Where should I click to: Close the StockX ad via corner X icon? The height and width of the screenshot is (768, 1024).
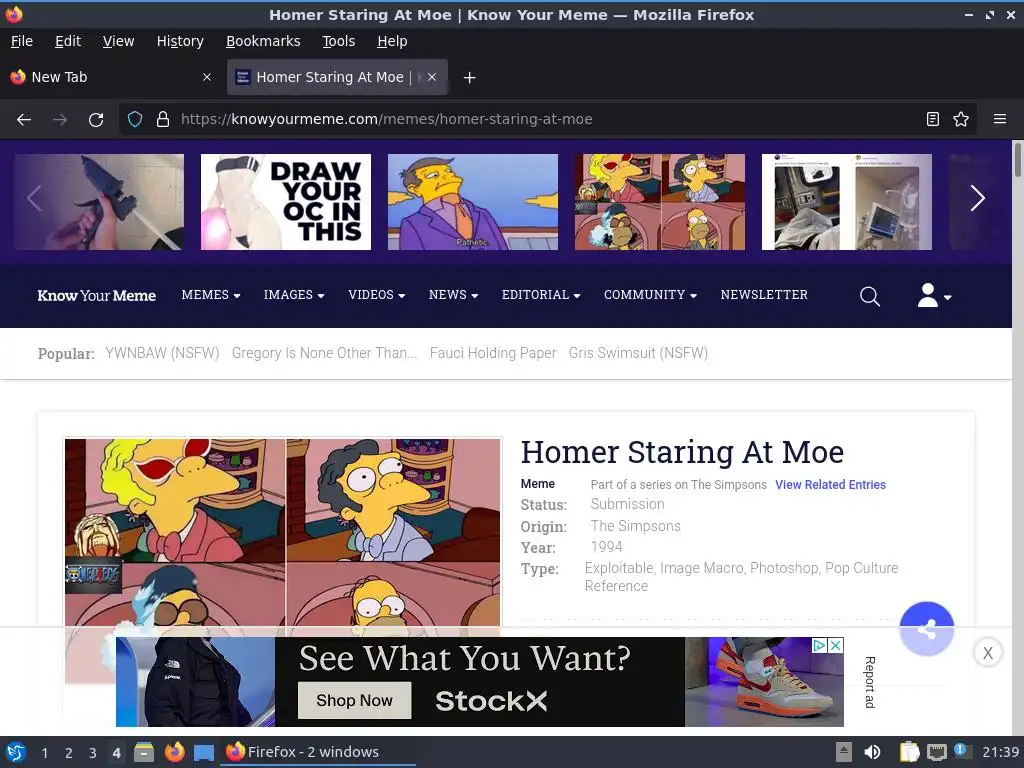(x=835, y=645)
